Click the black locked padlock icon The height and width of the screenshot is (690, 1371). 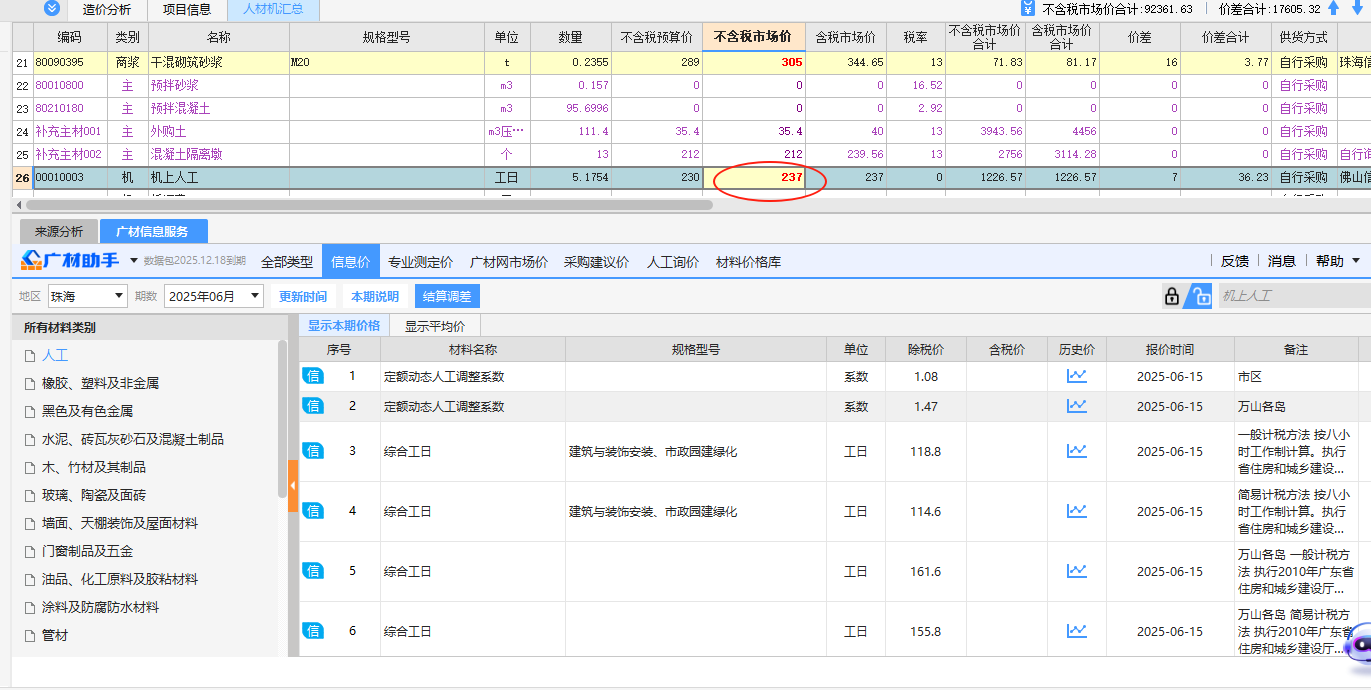click(1171, 296)
